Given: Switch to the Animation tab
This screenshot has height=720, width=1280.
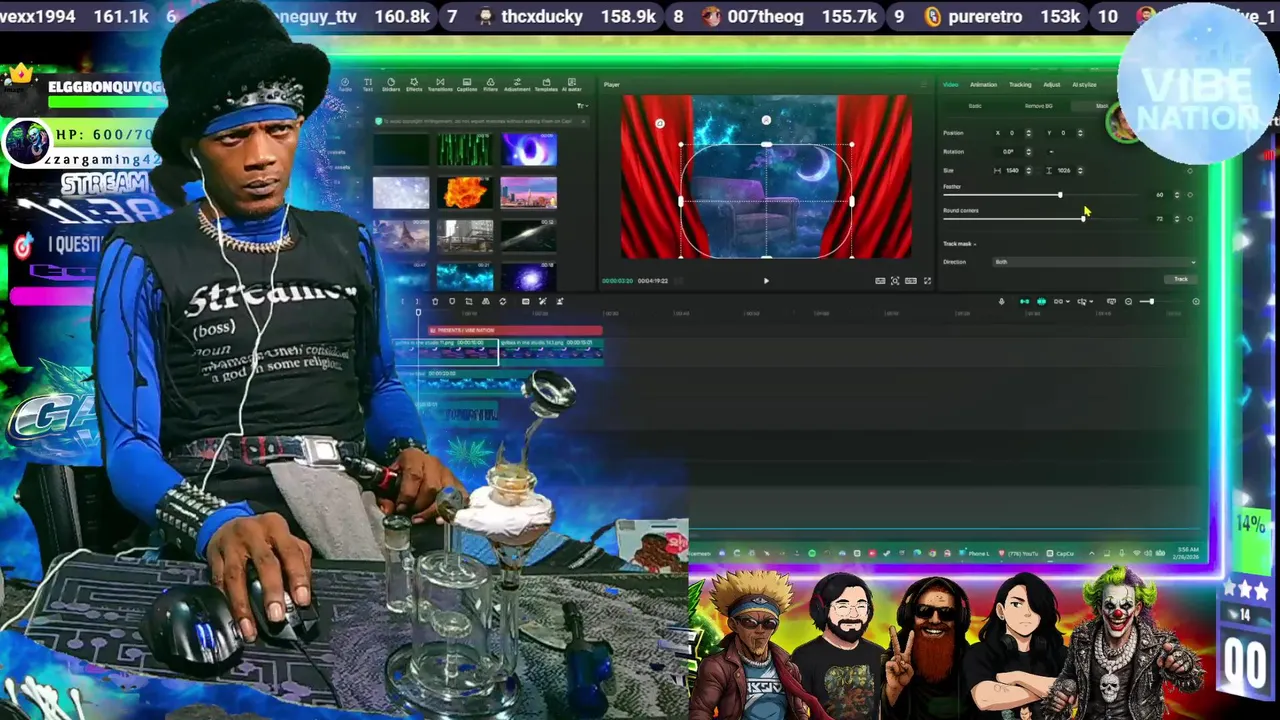Looking at the screenshot, I should click(x=983, y=85).
